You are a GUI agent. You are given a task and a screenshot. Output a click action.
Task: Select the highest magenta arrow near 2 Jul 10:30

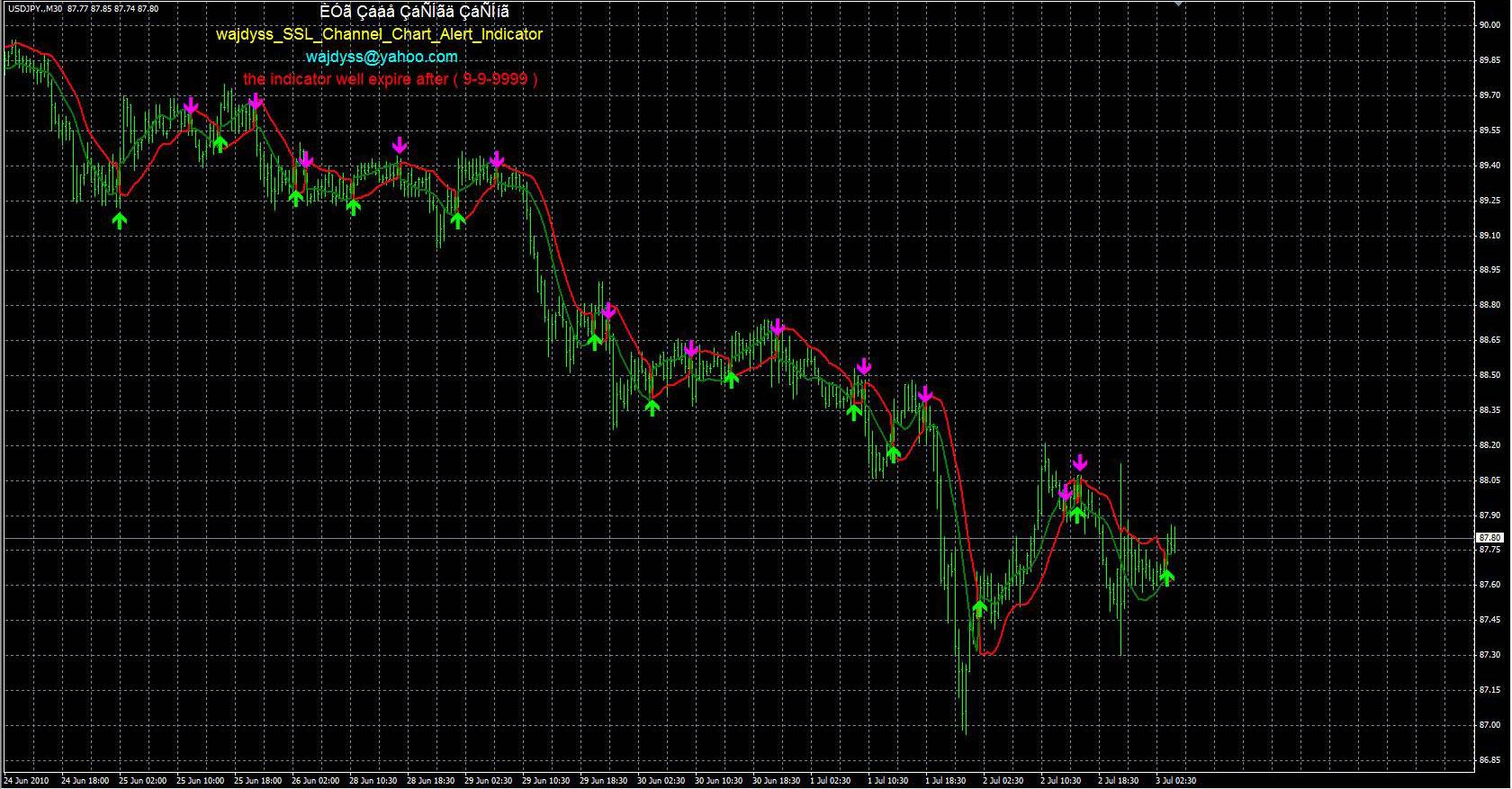[1080, 462]
